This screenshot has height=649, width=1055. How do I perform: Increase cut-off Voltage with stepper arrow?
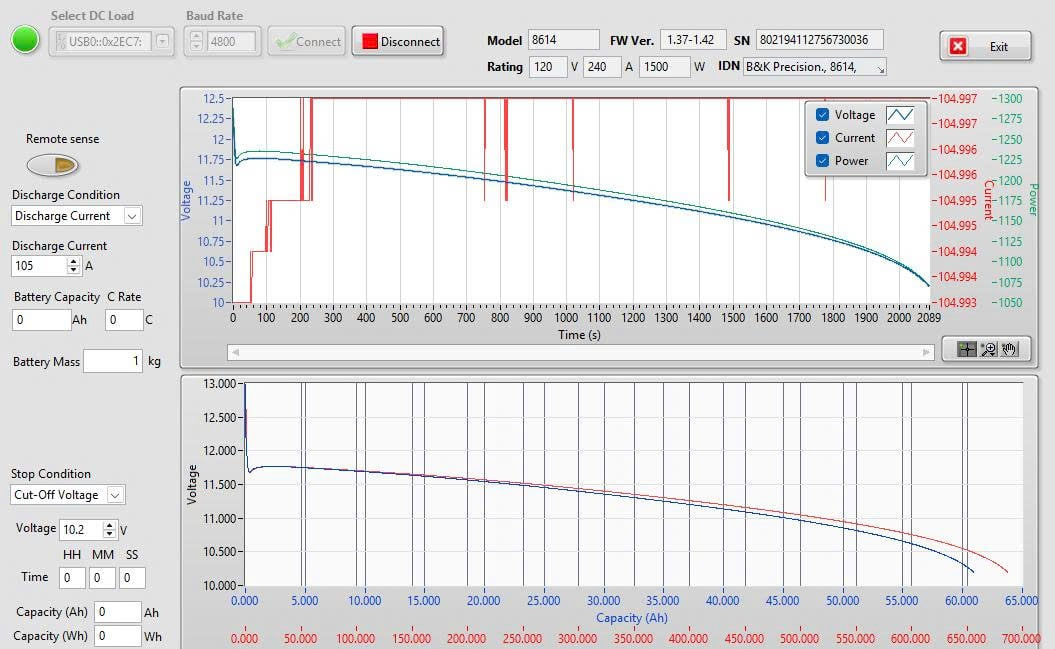(x=110, y=525)
